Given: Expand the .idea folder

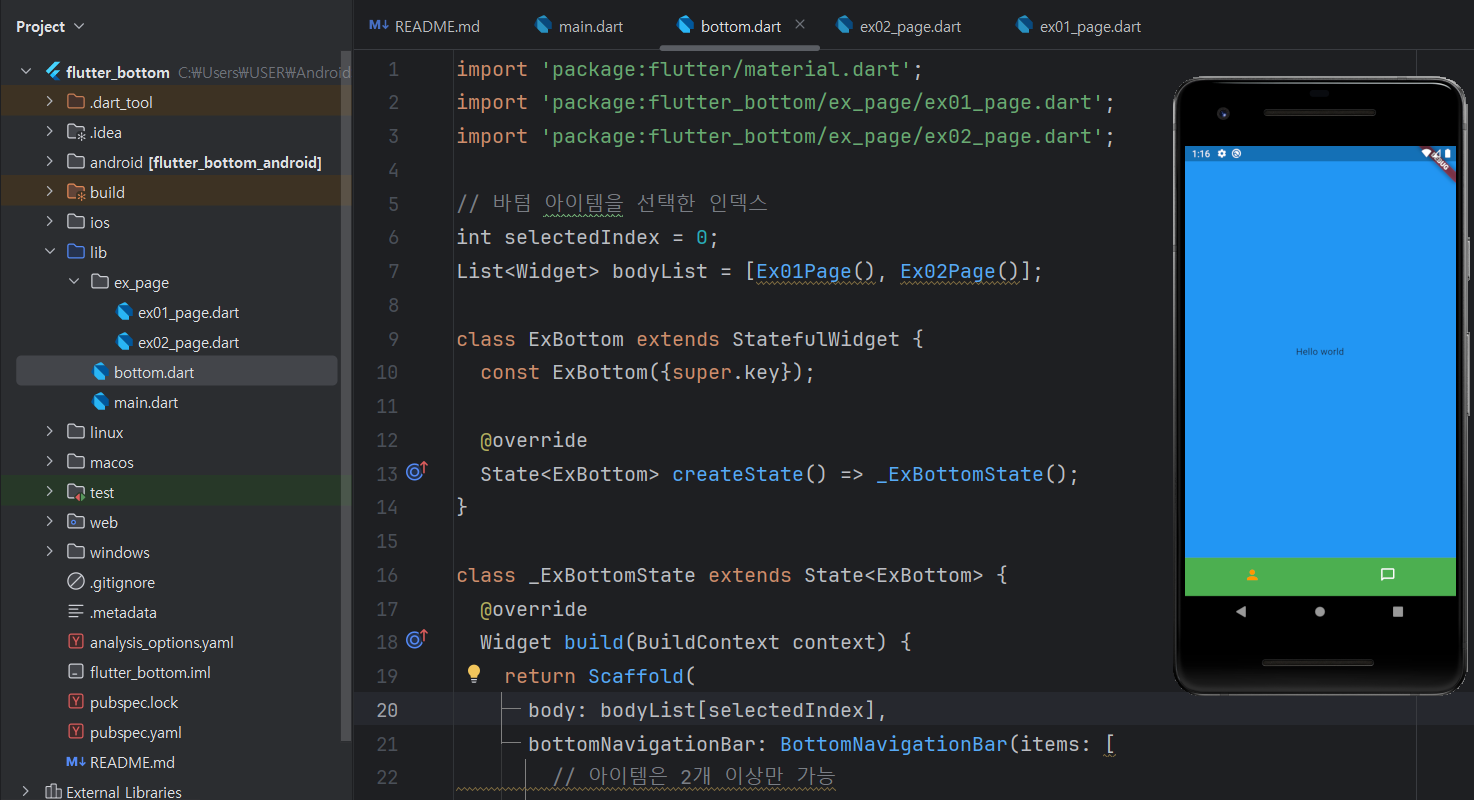Looking at the screenshot, I should tap(50, 132).
